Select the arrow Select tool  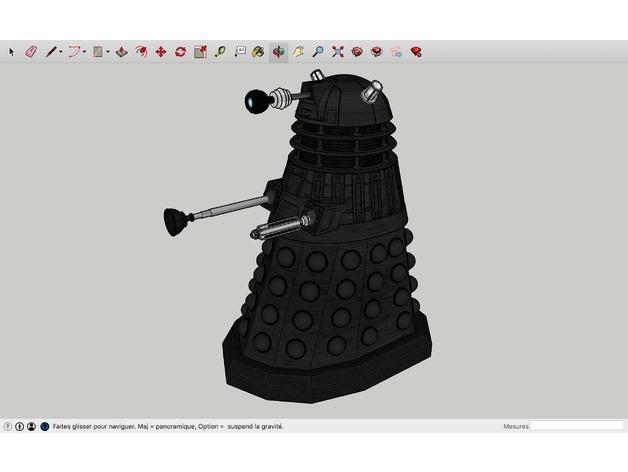[x=11, y=52]
